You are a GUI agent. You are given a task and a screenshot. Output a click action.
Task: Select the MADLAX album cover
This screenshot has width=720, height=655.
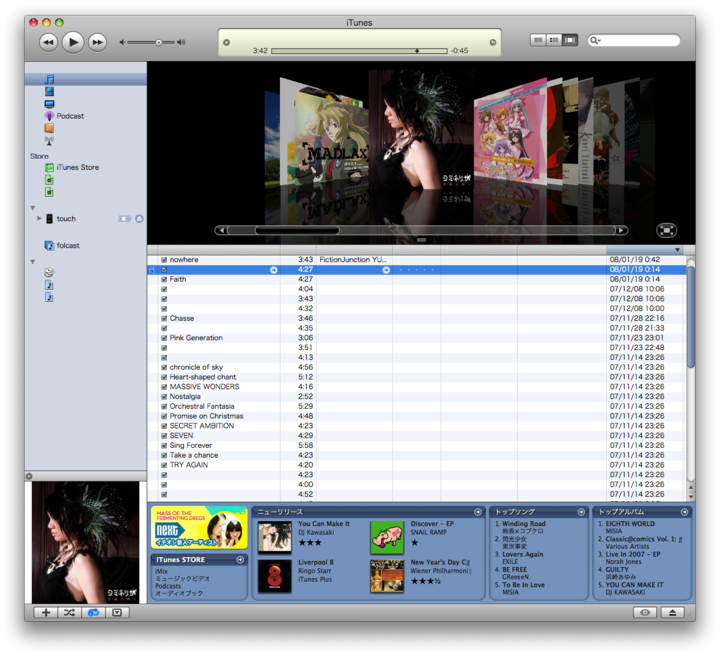tap(332, 140)
